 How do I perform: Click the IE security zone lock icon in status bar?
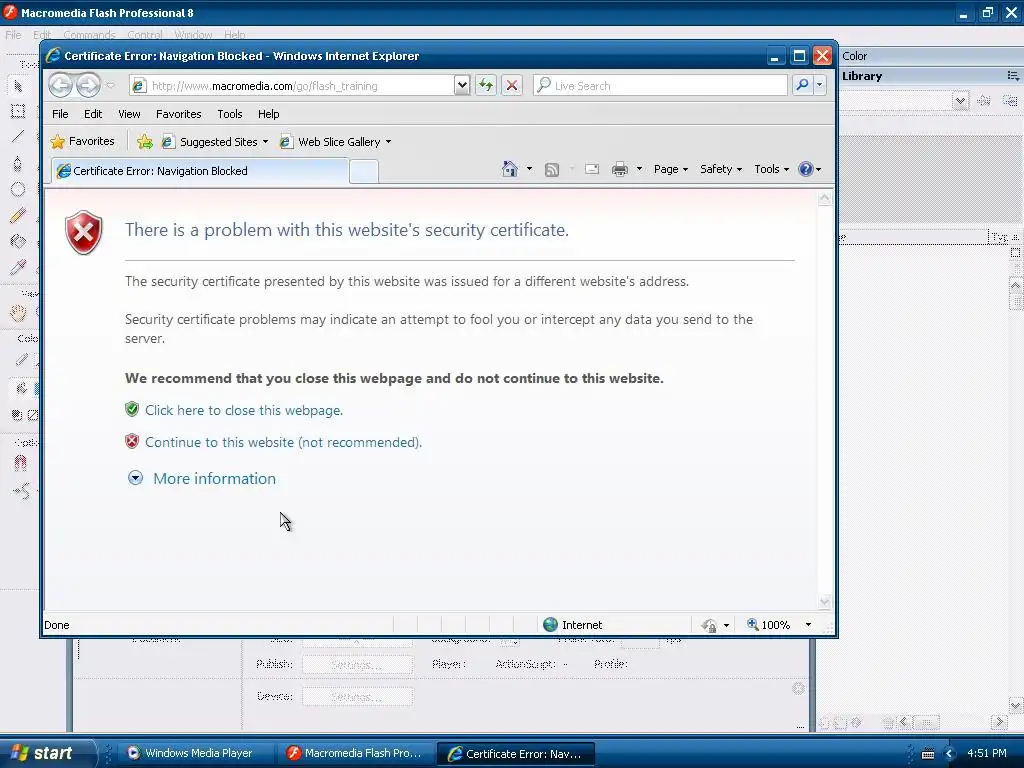(709, 625)
